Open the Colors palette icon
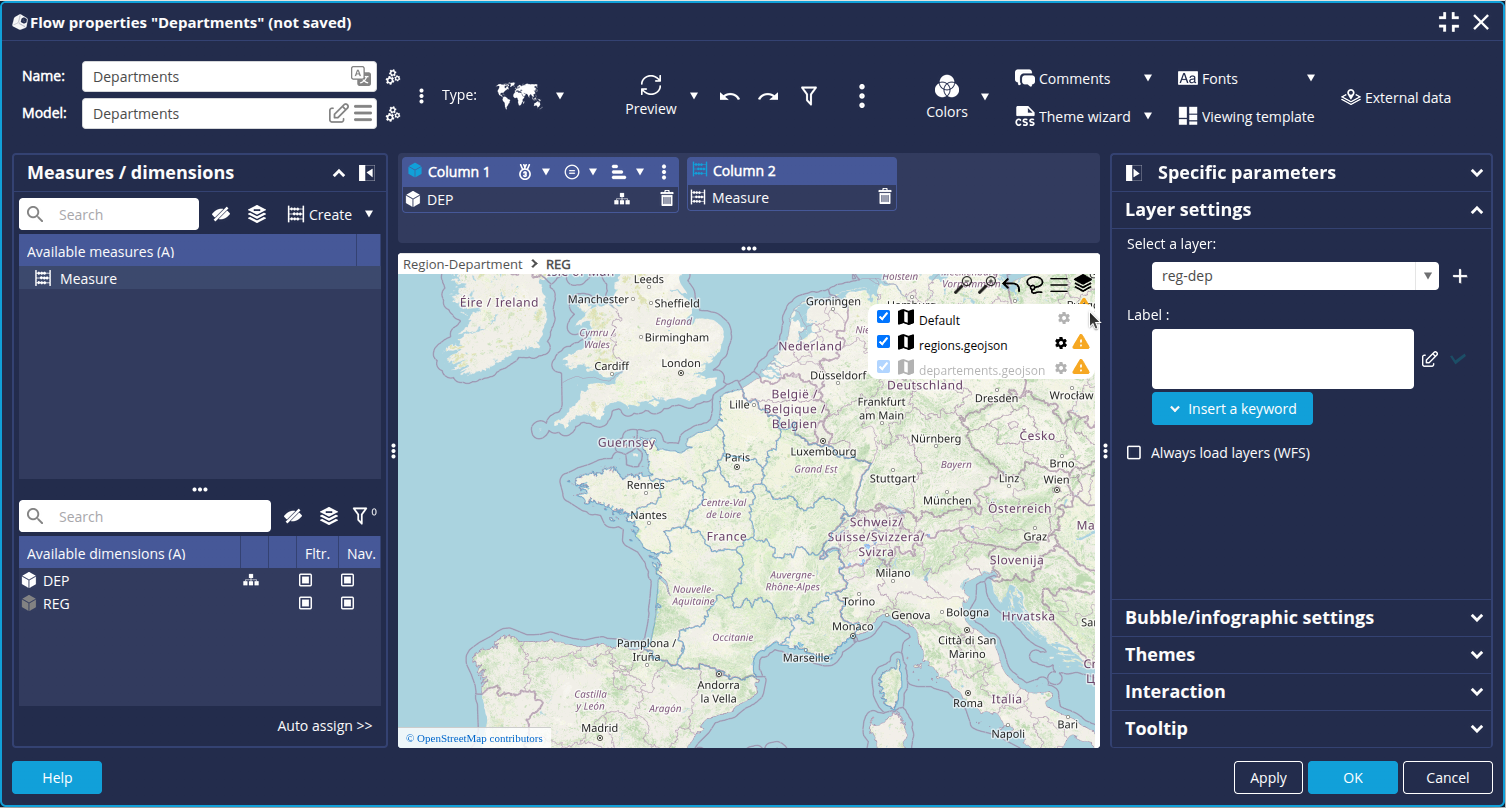1506x808 pixels. pyautogui.click(x=946, y=86)
